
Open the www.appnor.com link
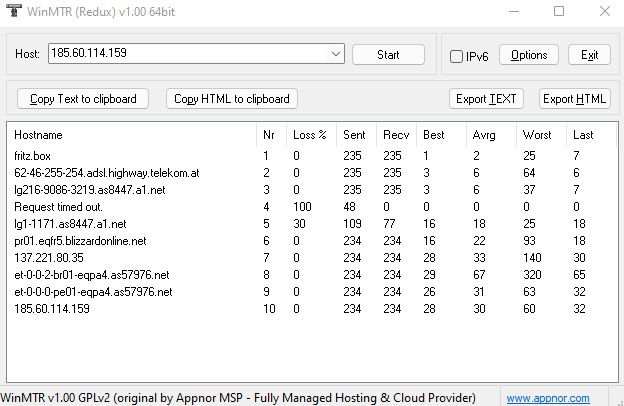pos(548,398)
